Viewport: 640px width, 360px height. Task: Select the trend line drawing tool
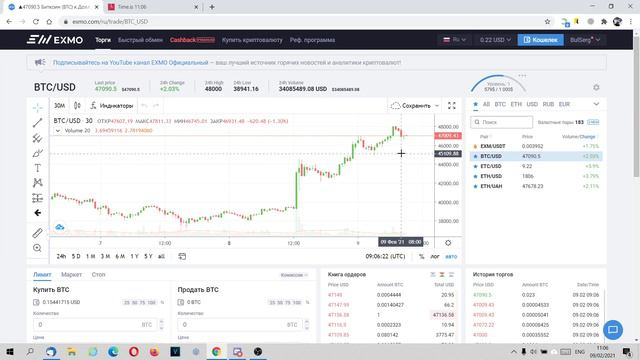point(38,123)
